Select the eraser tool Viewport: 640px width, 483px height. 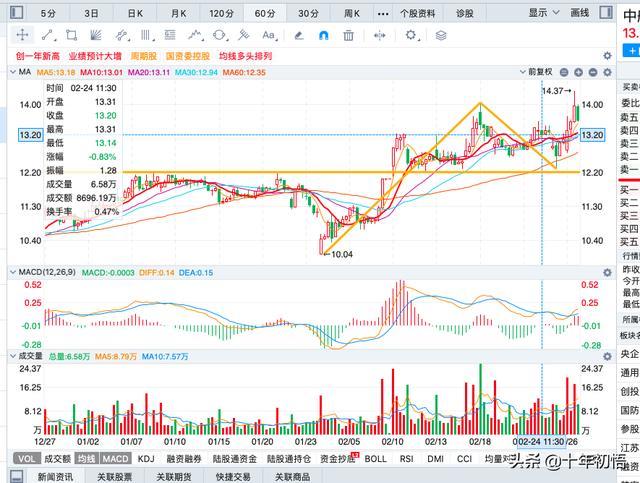(299, 36)
